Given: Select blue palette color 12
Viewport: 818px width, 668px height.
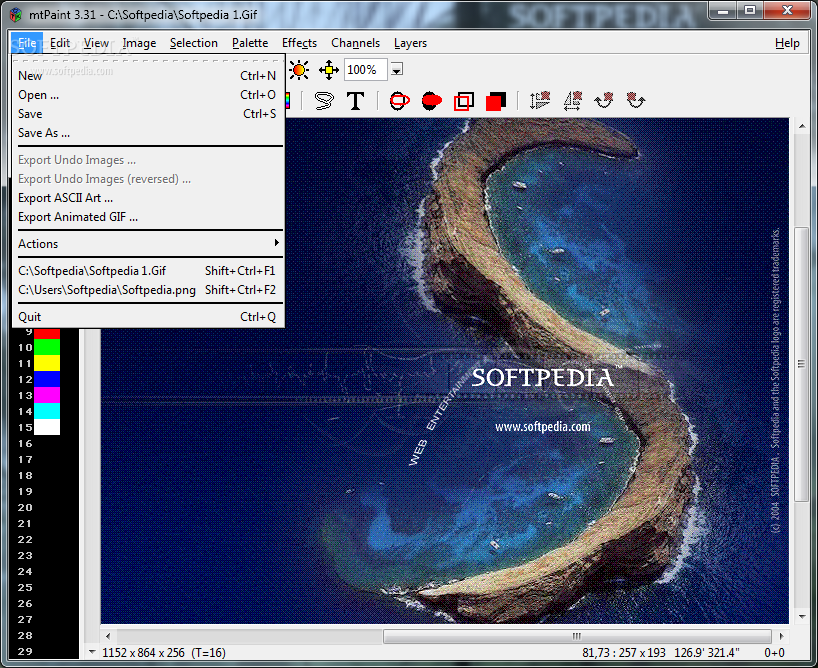Looking at the screenshot, I should click(x=47, y=379).
